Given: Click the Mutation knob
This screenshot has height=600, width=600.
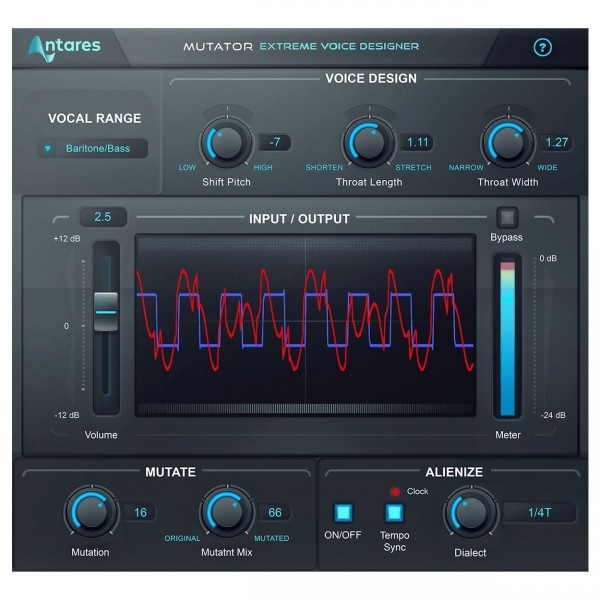Looking at the screenshot, I should pyautogui.click(x=91, y=512).
